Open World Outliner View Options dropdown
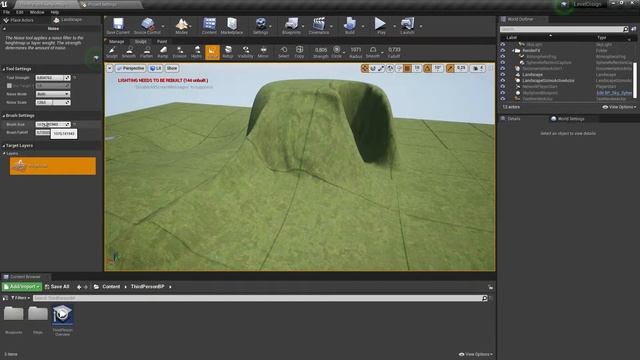The width and height of the screenshot is (640, 360). point(619,107)
